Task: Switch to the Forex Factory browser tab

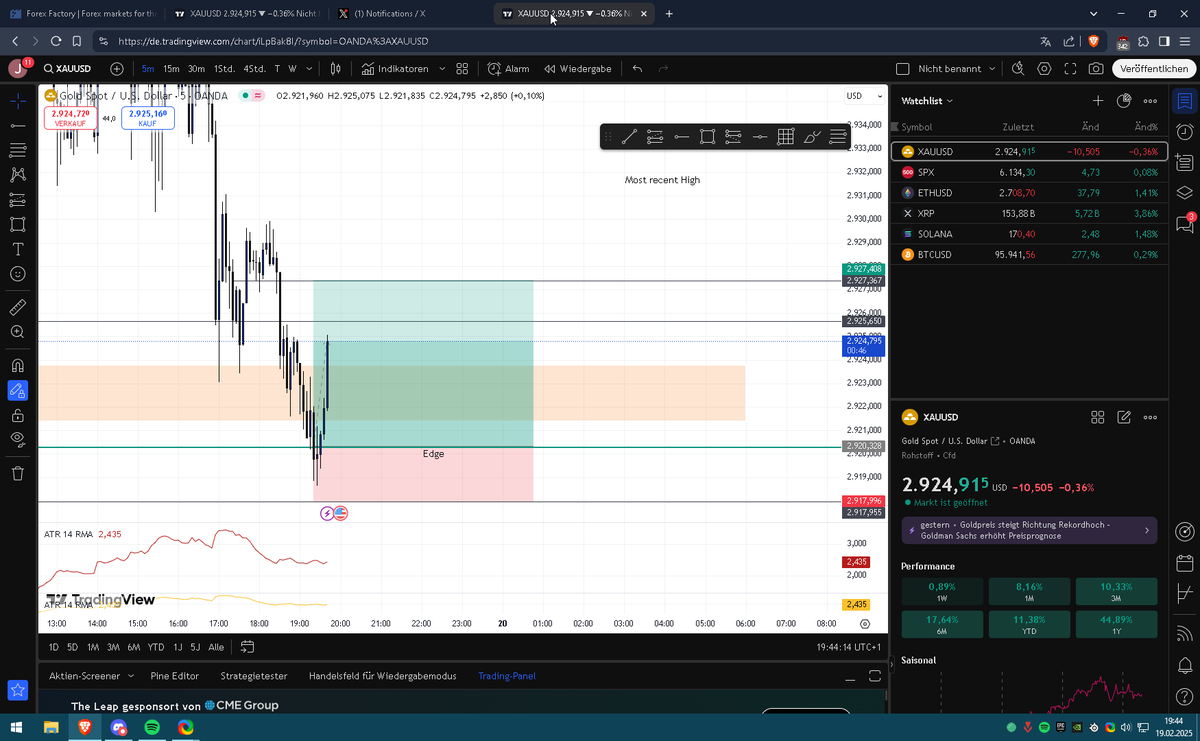Action: tap(82, 14)
